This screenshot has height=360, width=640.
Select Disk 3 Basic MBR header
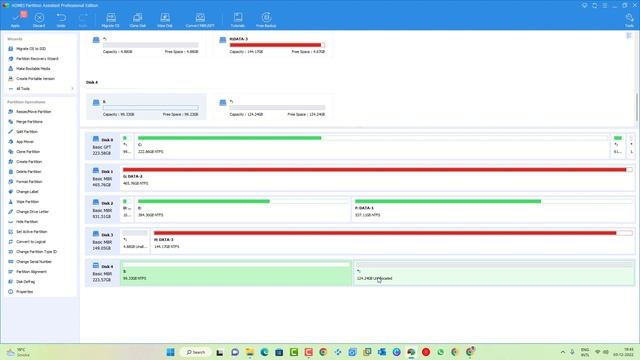(x=102, y=241)
